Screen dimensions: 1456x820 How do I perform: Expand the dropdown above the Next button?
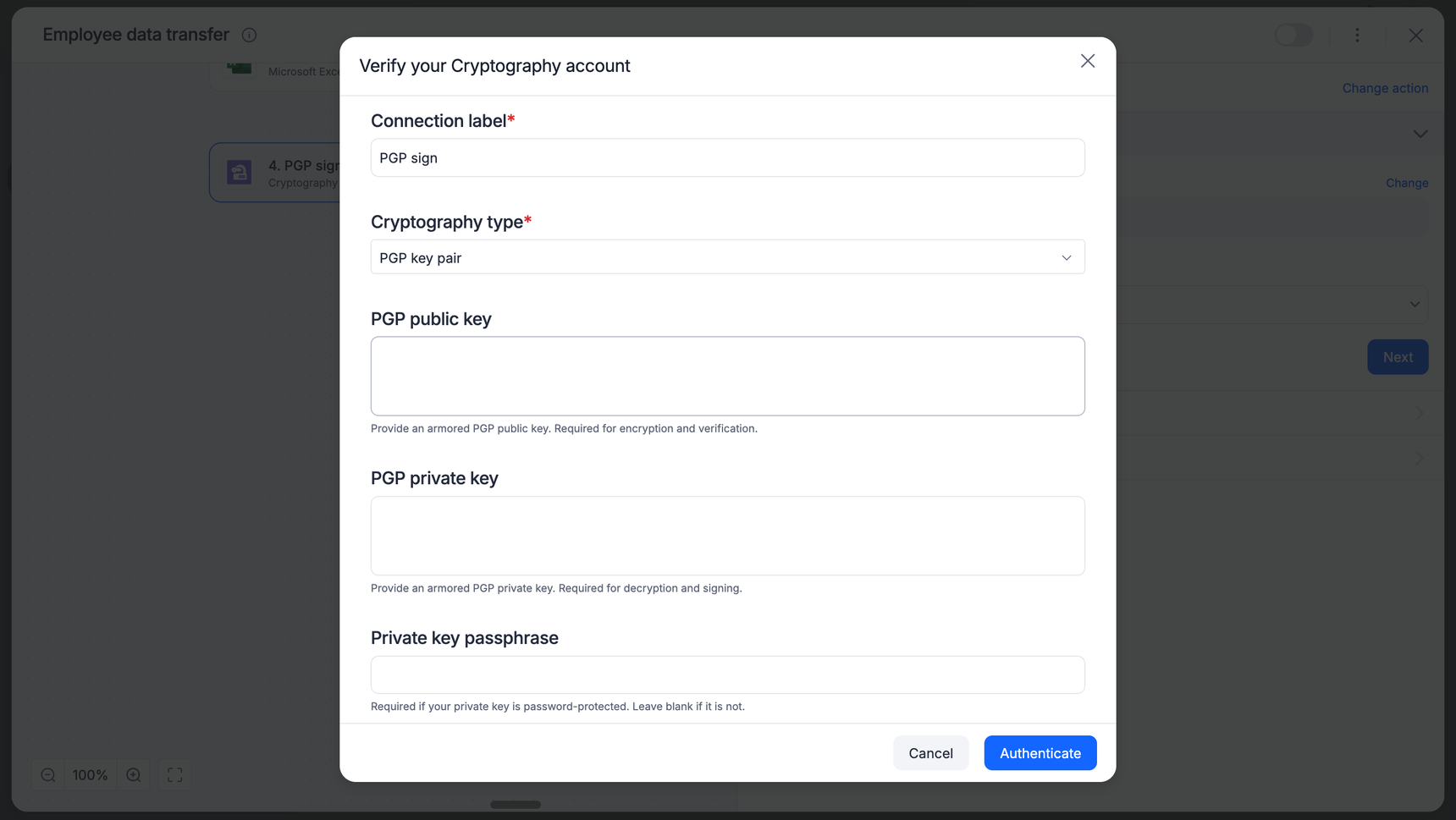pos(1414,305)
